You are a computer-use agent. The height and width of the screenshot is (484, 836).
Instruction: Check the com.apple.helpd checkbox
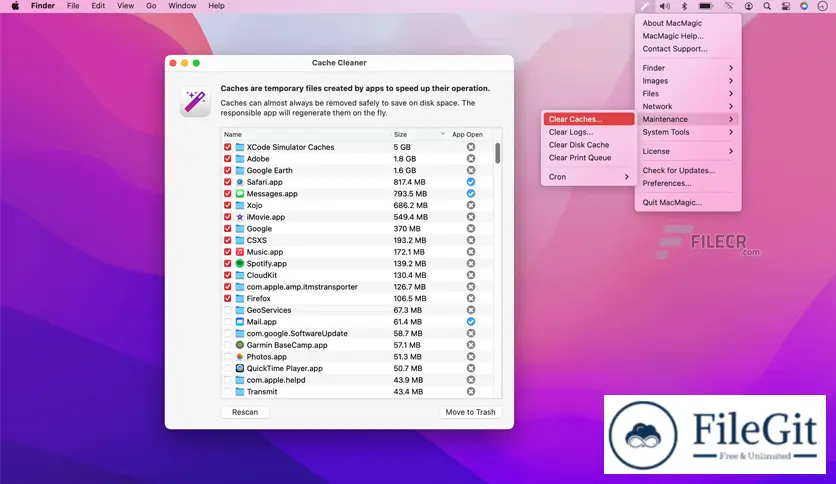click(x=228, y=380)
